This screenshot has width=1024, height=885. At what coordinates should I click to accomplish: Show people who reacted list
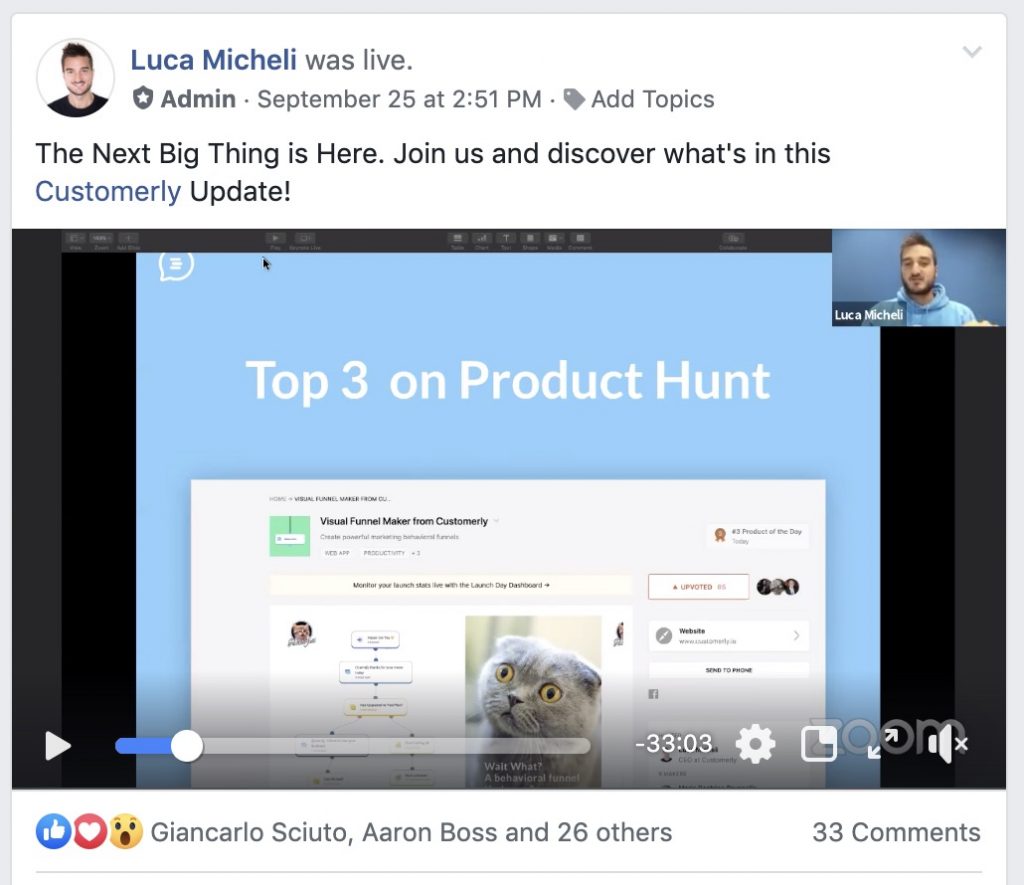(x=411, y=833)
